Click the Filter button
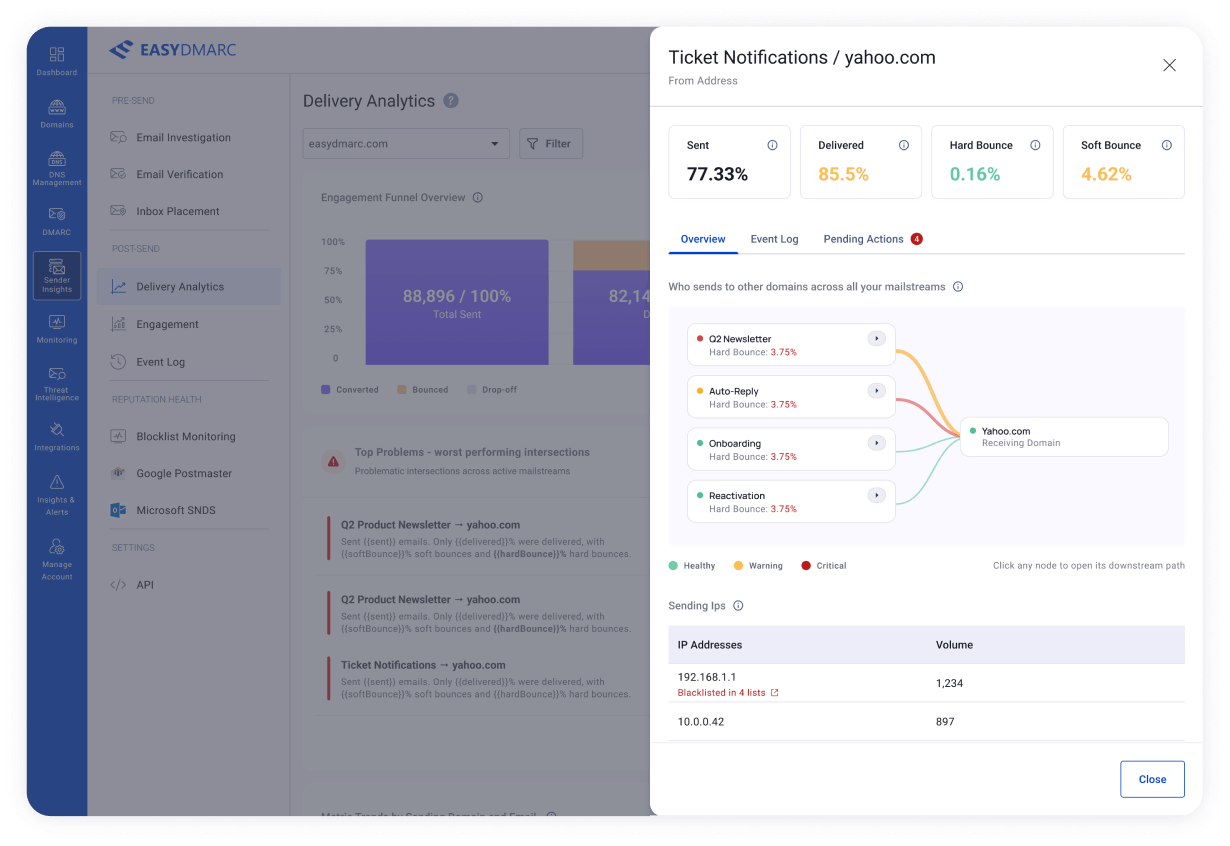The width and height of the screenshot is (1230, 846). 550,143
